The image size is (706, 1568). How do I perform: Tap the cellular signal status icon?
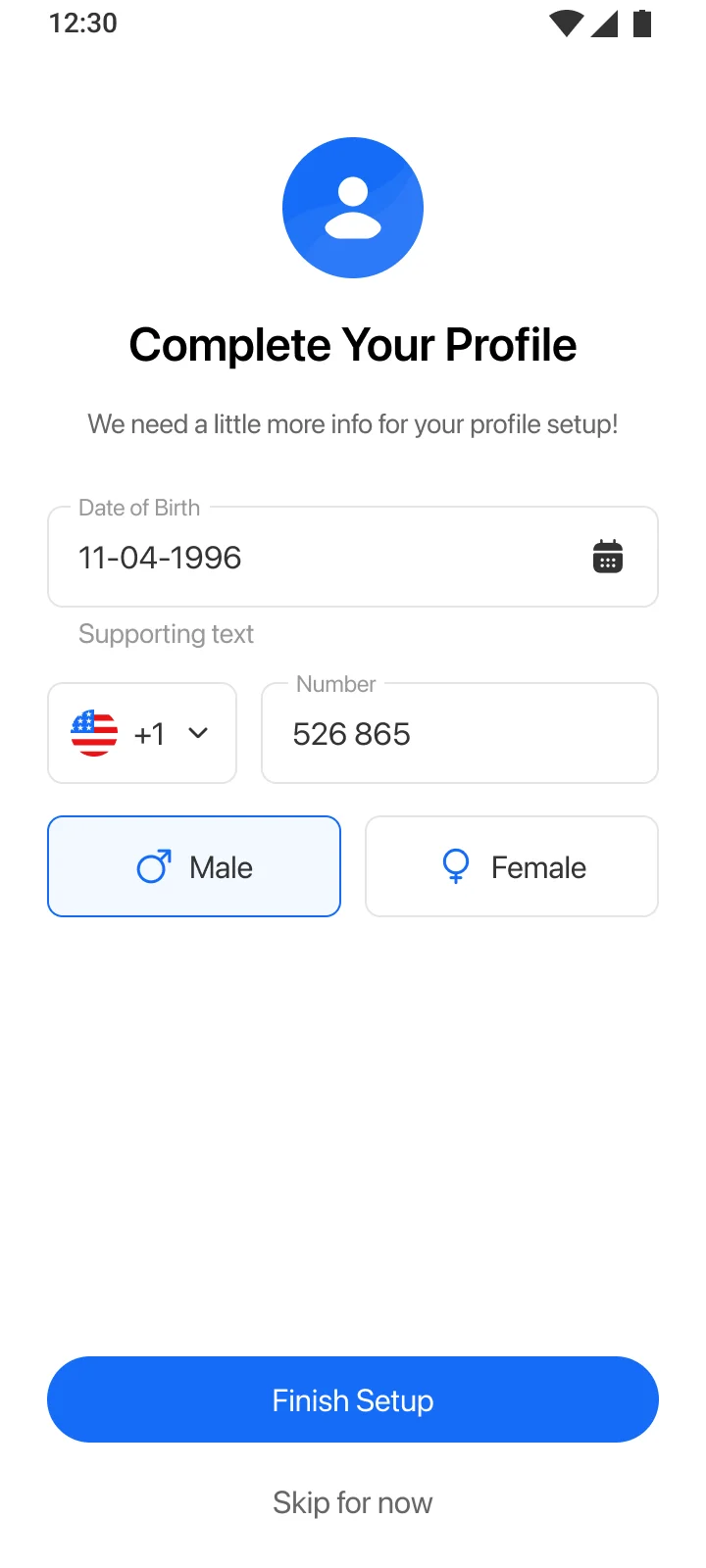tap(604, 24)
